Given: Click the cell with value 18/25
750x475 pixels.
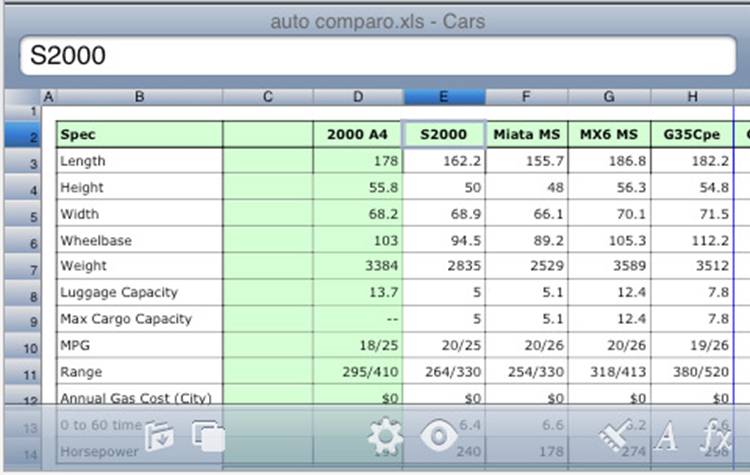Looking at the screenshot, I should point(358,345).
